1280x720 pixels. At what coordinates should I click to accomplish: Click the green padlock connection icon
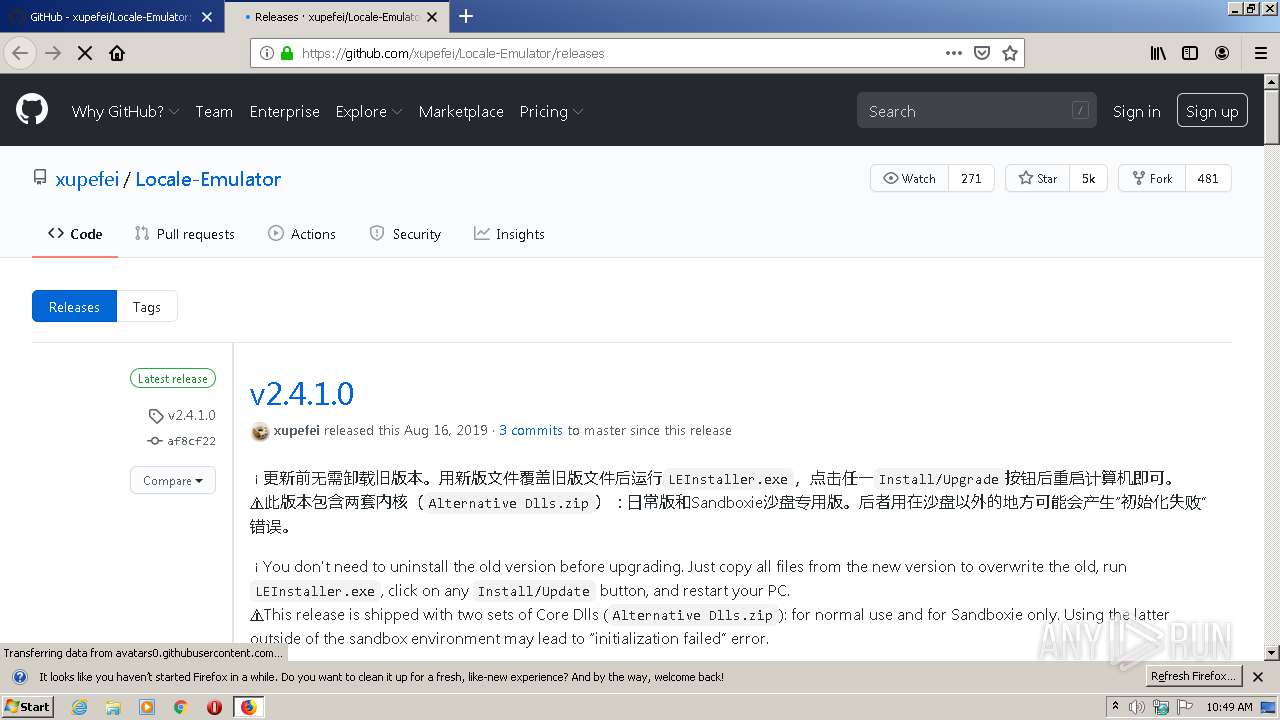tap(287, 53)
